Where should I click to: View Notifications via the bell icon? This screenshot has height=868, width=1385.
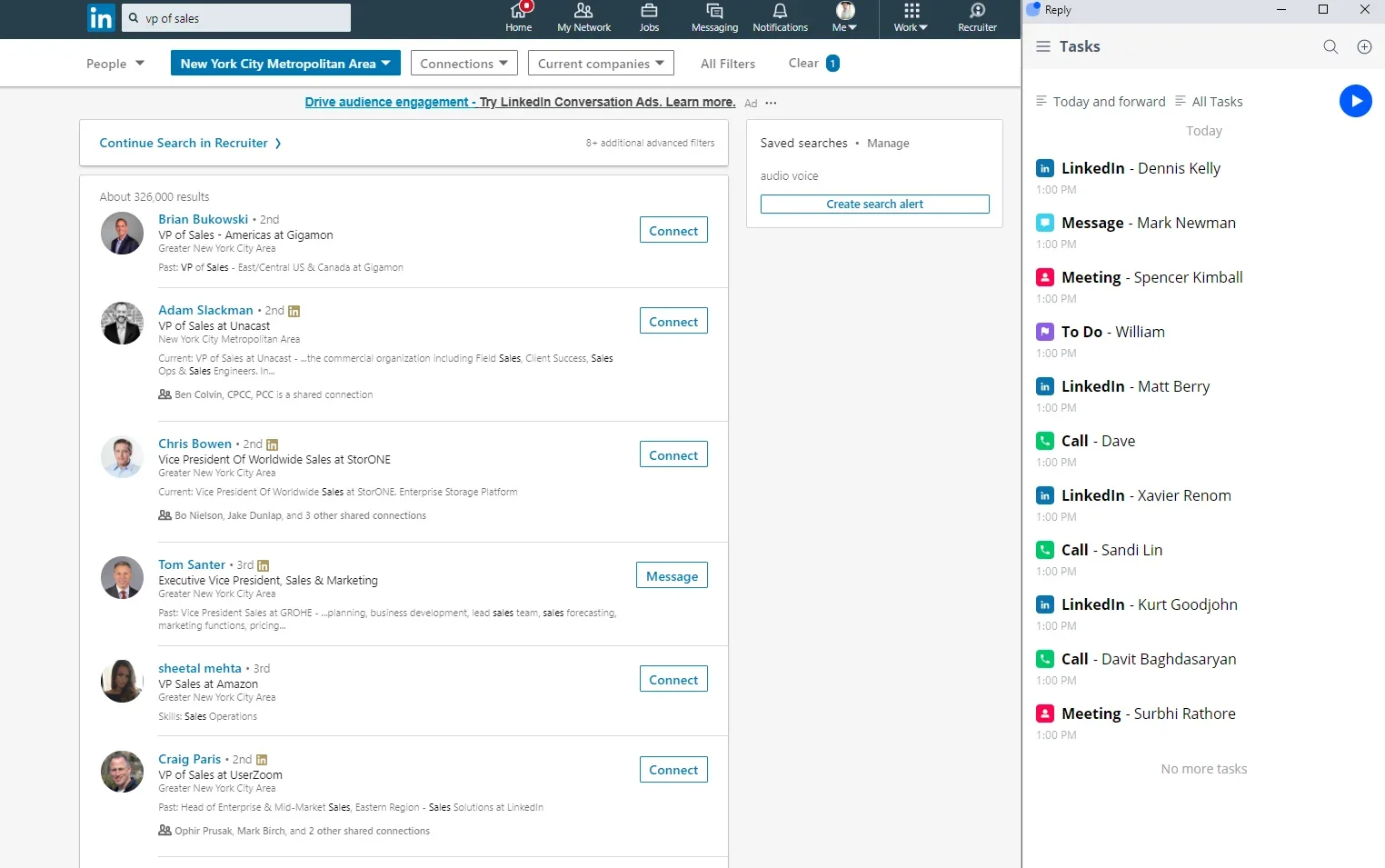tap(780, 17)
